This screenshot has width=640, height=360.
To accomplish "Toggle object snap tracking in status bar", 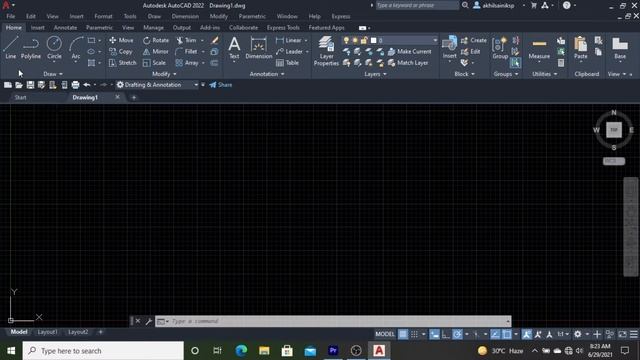I will 495,334.
